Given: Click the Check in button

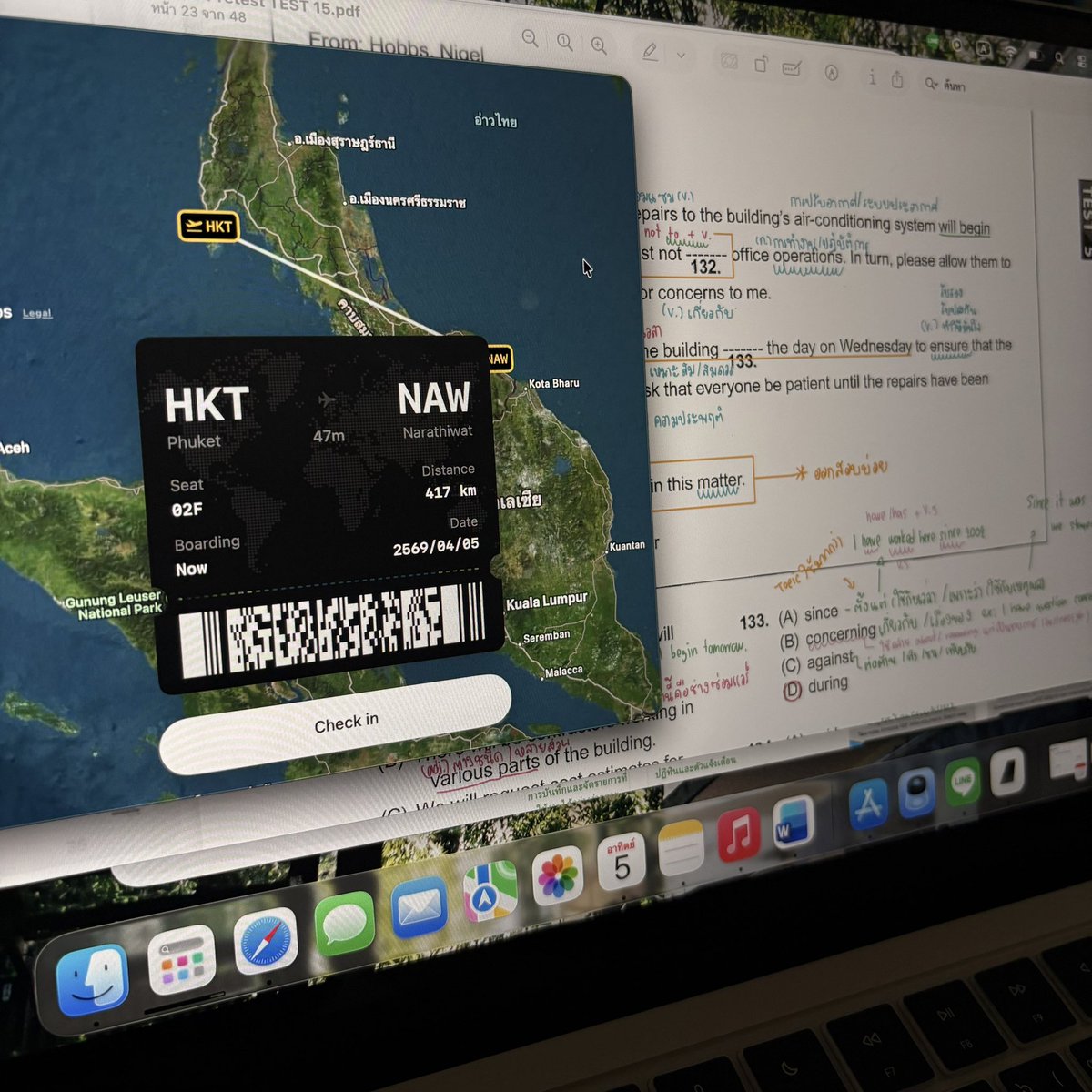Looking at the screenshot, I should (x=336, y=724).
